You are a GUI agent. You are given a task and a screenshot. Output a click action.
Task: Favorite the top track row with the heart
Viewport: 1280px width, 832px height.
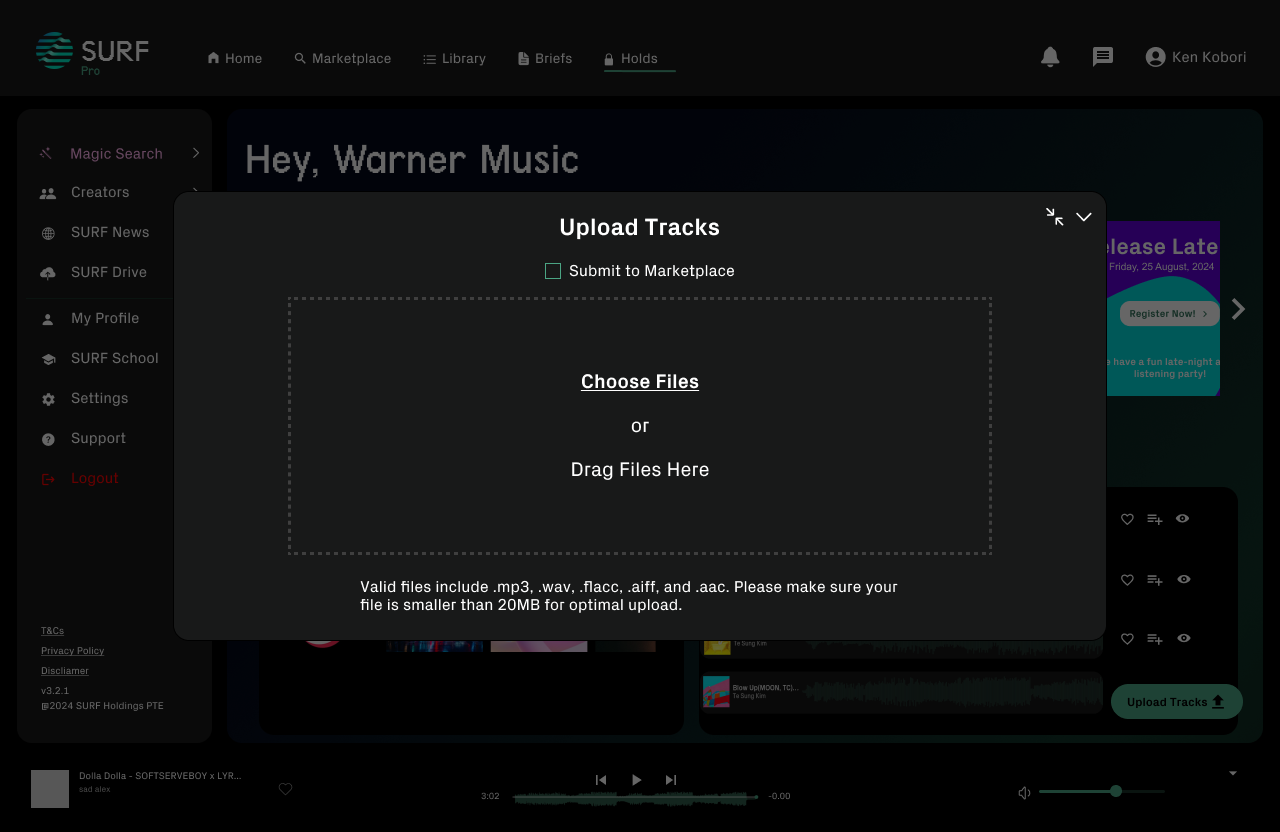coord(1127,519)
